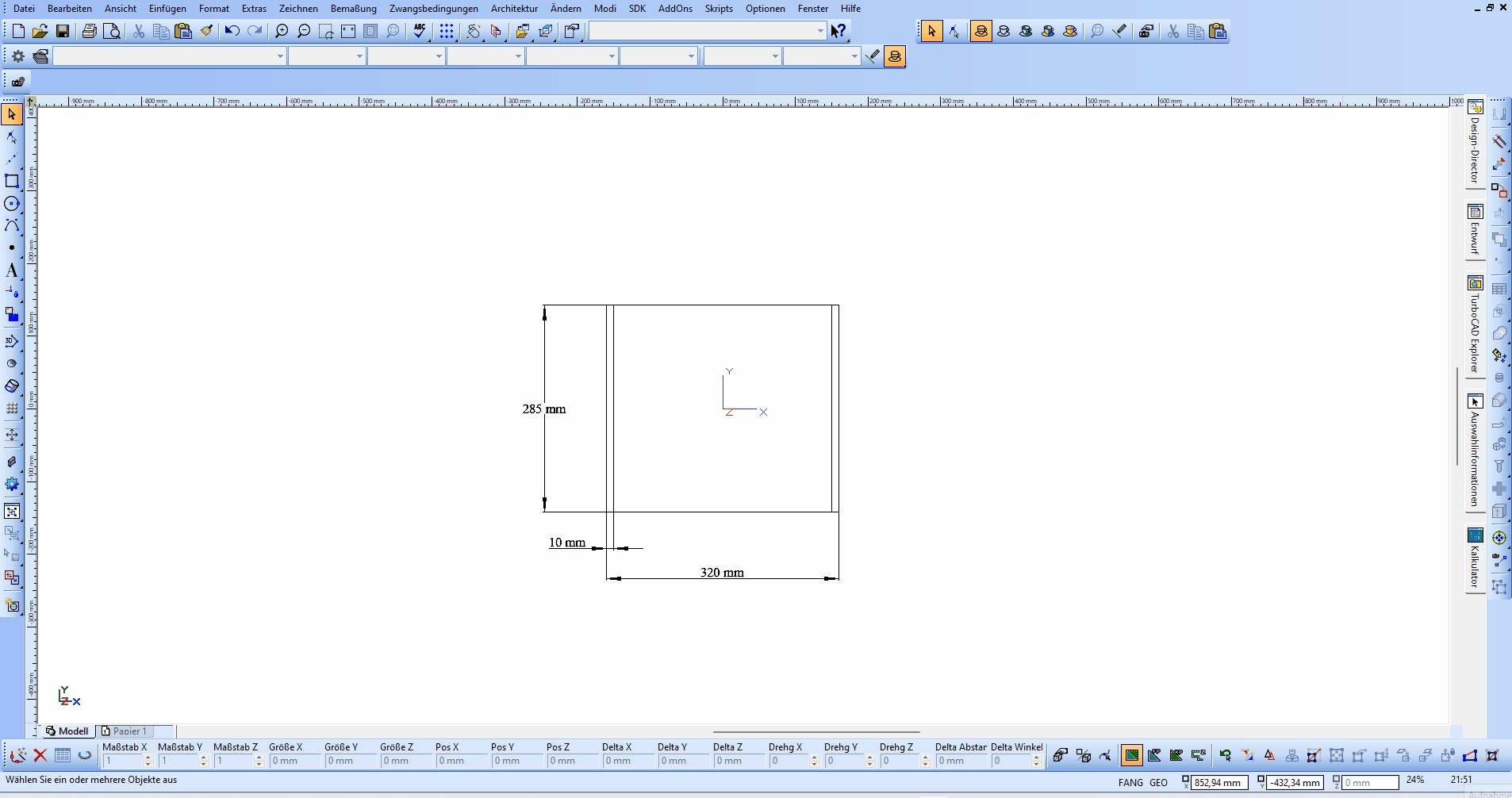The width and height of the screenshot is (1512, 798).
Task: Click the paste clipboard icon in the render toolbar
Action: pyautogui.click(x=1218, y=31)
